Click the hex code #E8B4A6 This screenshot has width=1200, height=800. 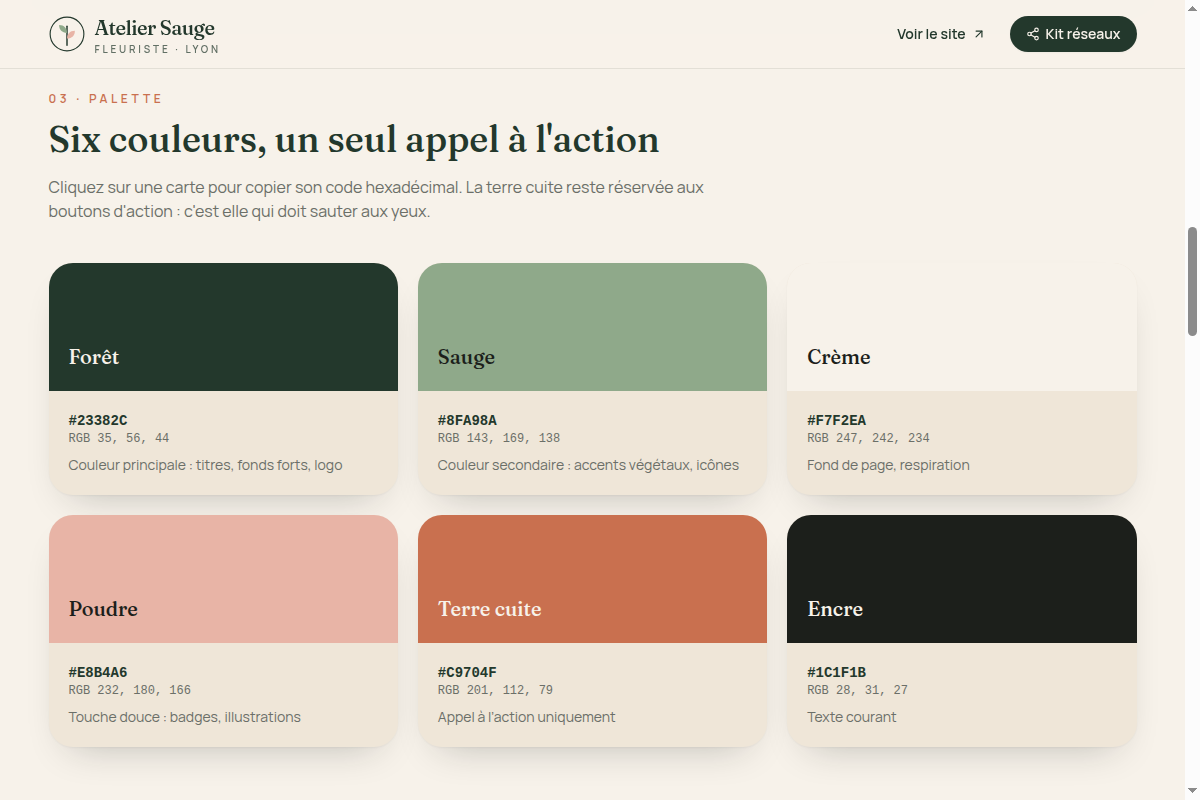coord(98,673)
